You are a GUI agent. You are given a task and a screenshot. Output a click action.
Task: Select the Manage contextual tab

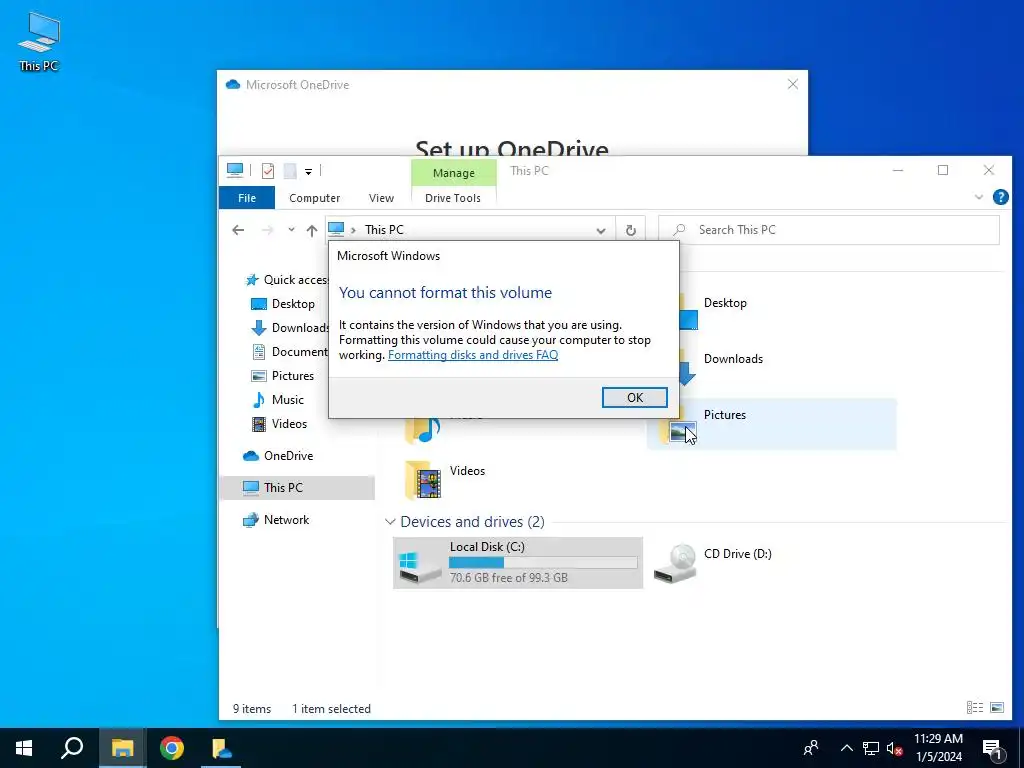[x=453, y=173]
